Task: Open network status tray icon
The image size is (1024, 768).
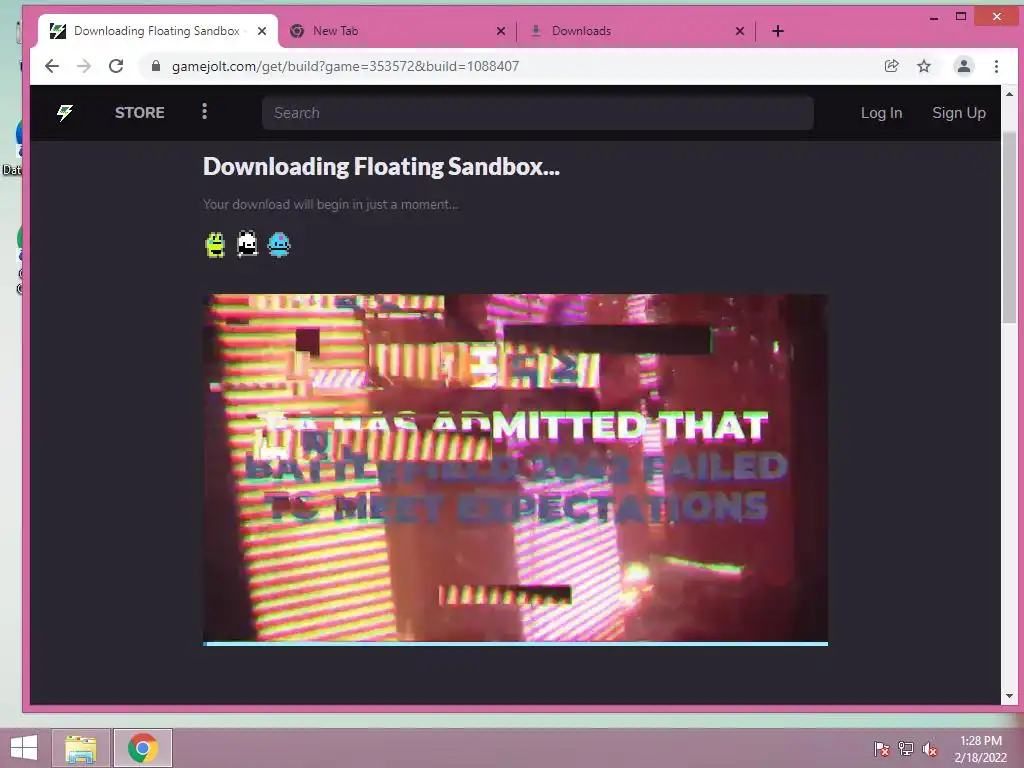Action: (906, 749)
